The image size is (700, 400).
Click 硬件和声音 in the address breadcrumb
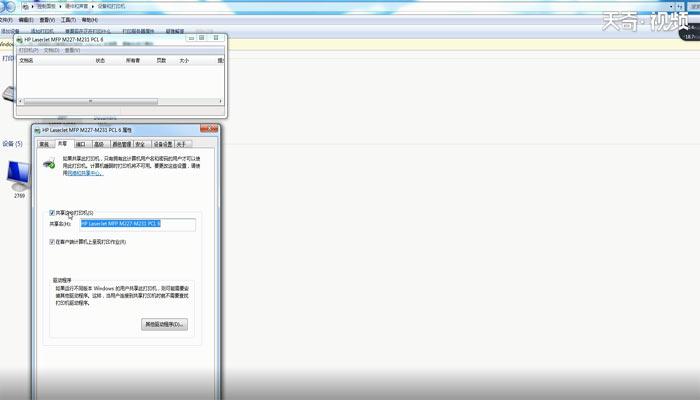tap(77, 7)
